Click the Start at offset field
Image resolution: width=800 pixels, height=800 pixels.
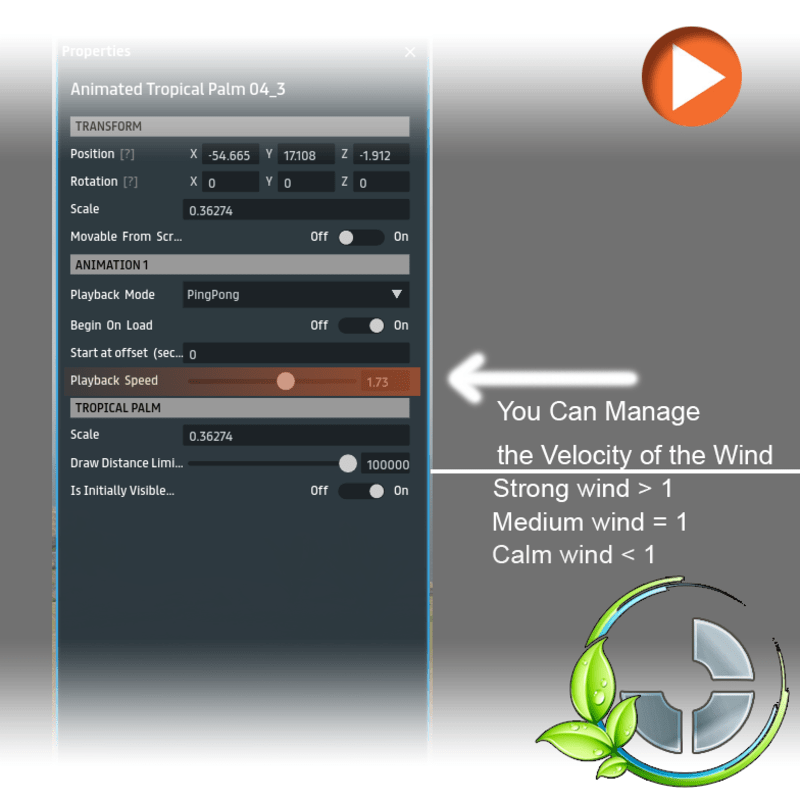pos(297,353)
